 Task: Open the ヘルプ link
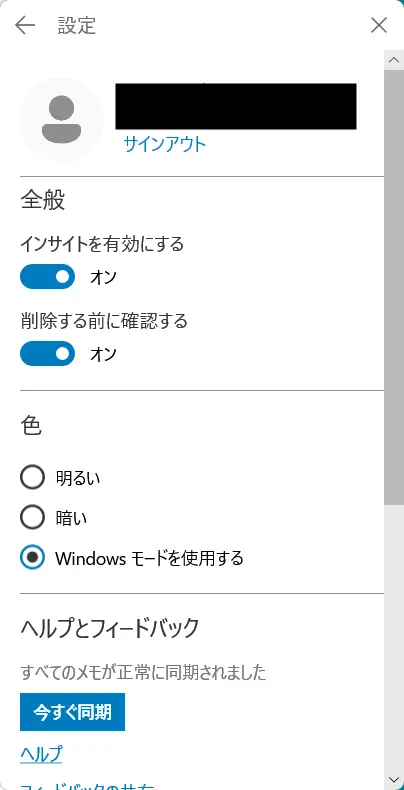tap(41, 754)
